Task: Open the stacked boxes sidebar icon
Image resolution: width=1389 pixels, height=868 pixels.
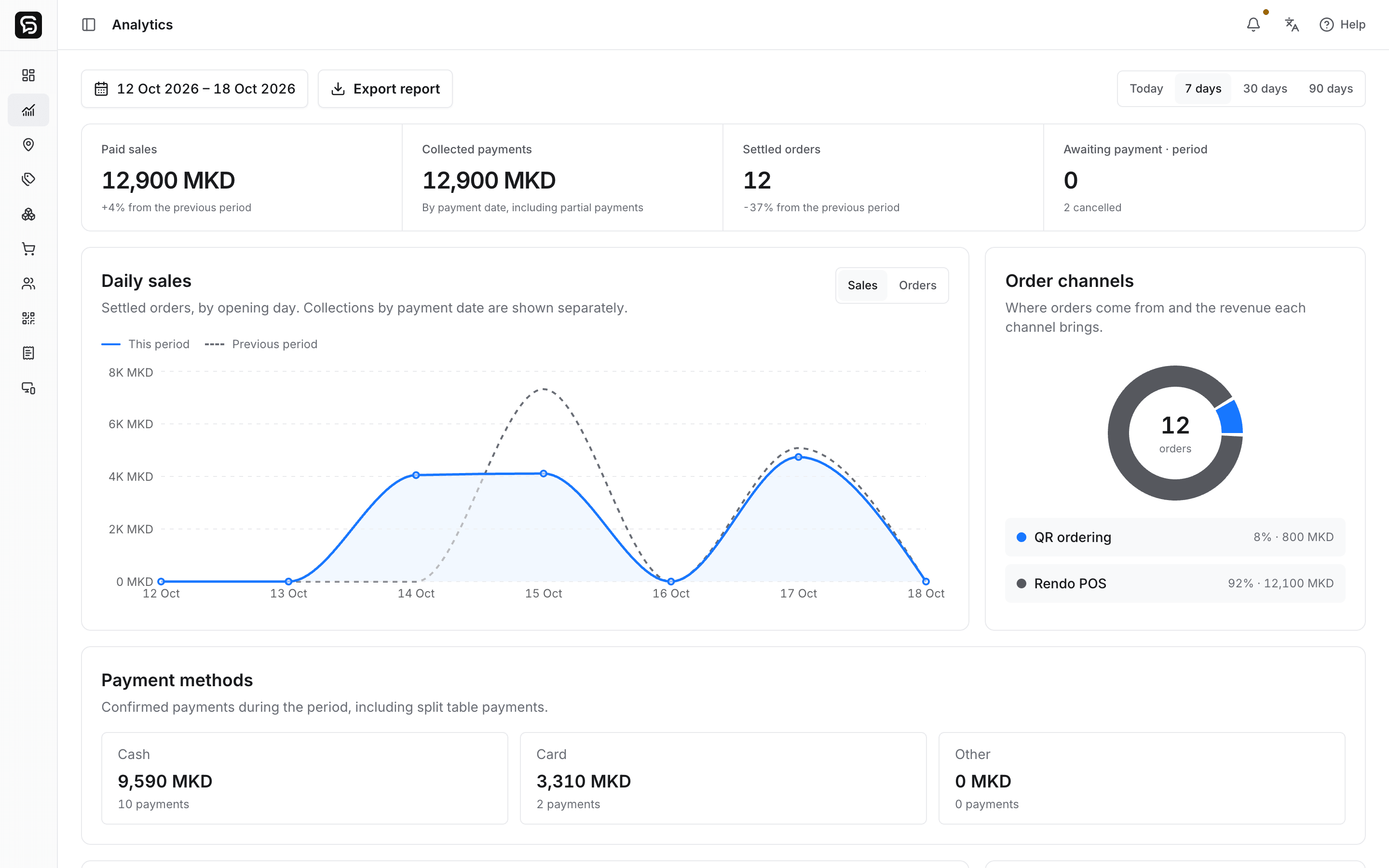Action: (x=28, y=214)
